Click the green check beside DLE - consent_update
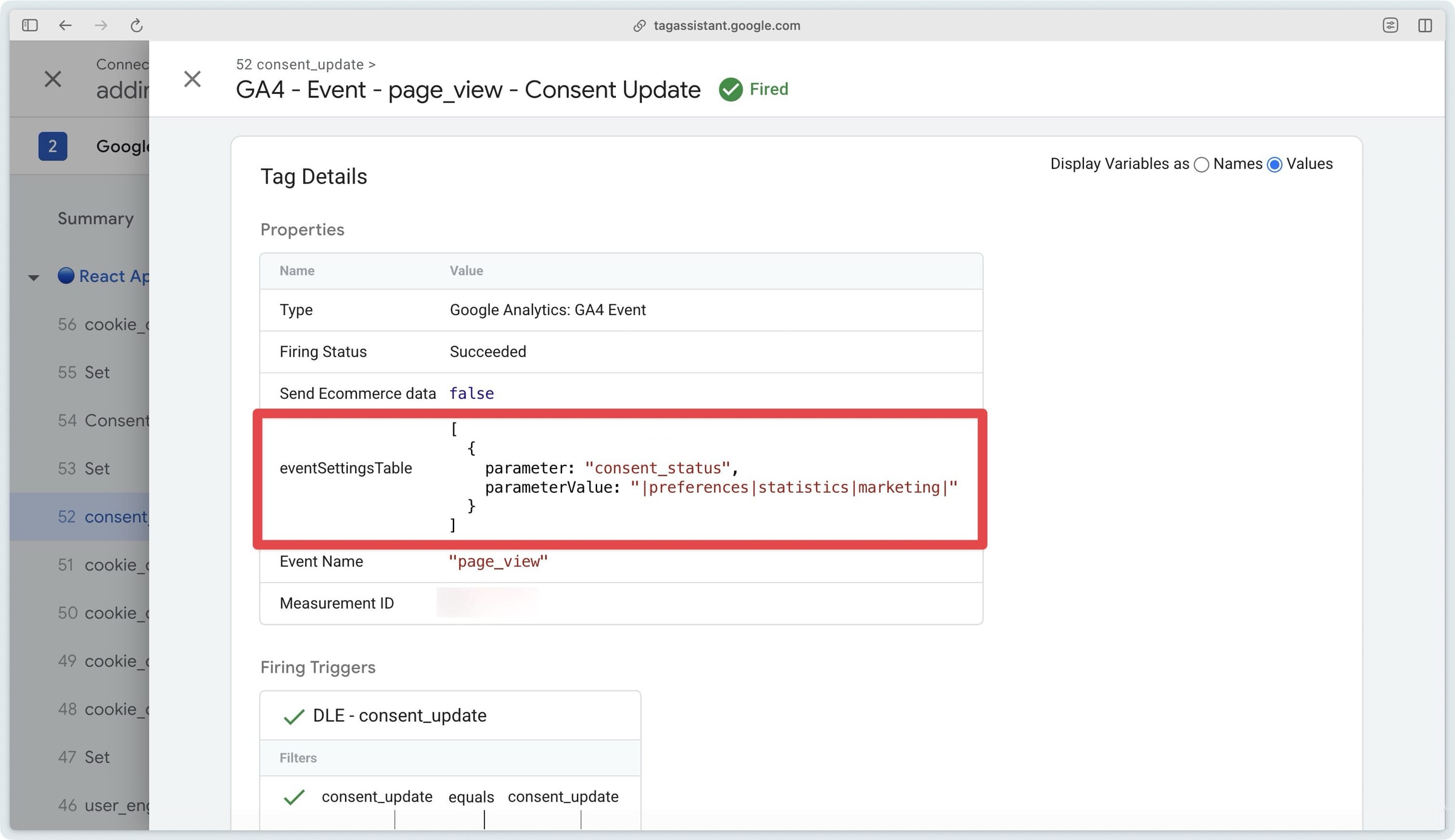Viewport: 1455px width, 840px height. point(293,716)
